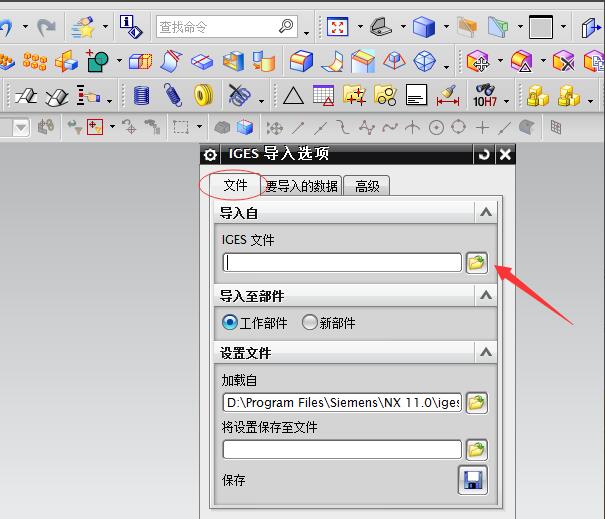The width and height of the screenshot is (605, 519).
Task: Open dropdown next to 10H7 icon
Action: tap(506, 101)
